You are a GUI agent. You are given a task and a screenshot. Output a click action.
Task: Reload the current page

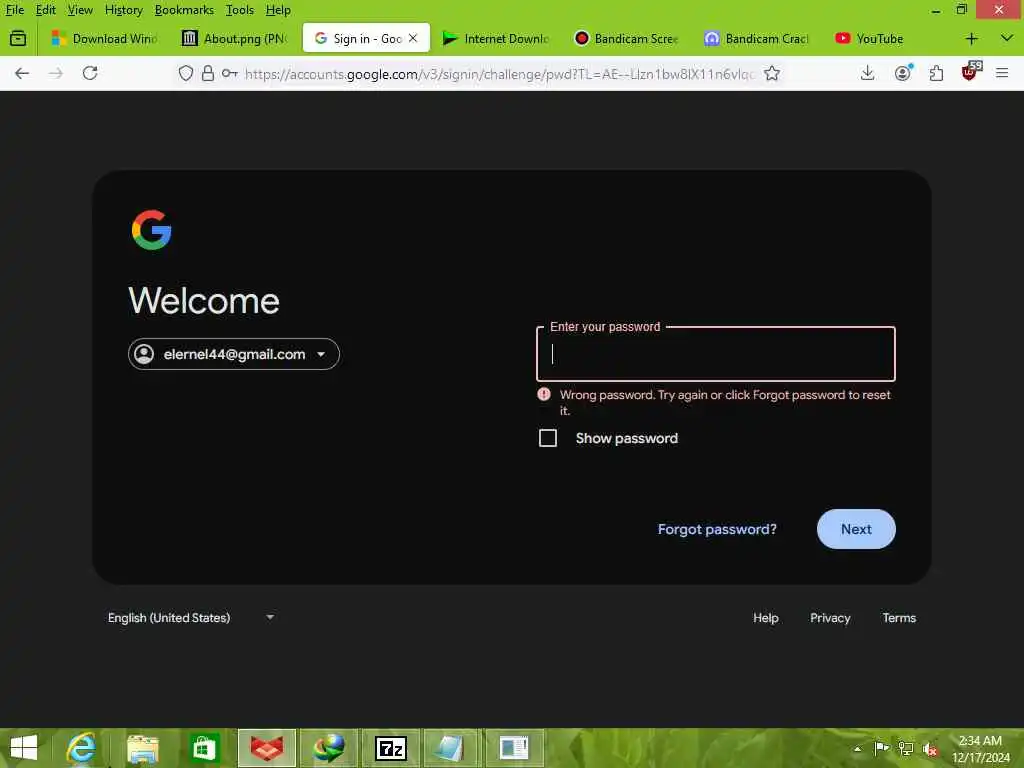coord(90,73)
